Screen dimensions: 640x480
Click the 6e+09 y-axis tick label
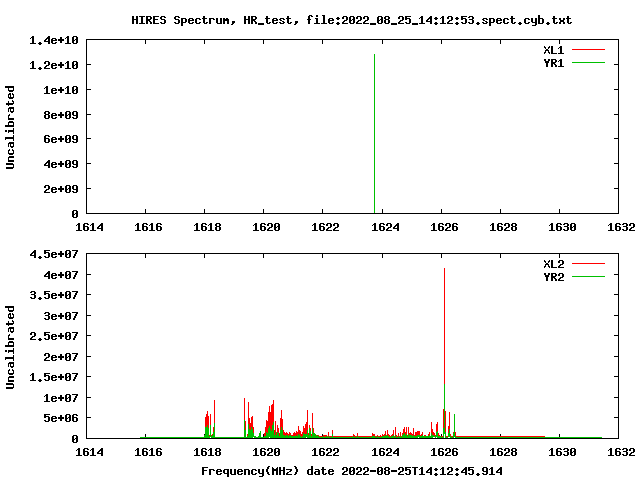click(60, 139)
